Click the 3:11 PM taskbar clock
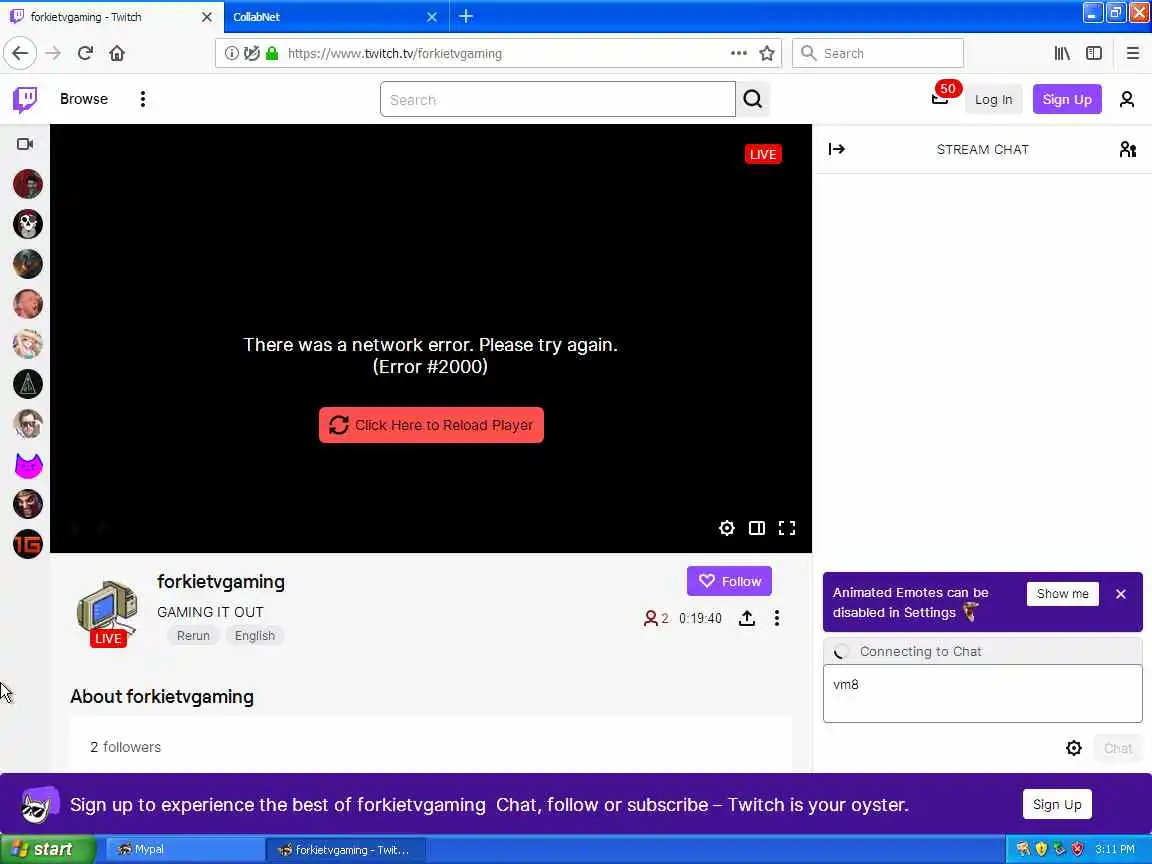The height and width of the screenshot is (864, 1152). click(x=1115, y=849)
